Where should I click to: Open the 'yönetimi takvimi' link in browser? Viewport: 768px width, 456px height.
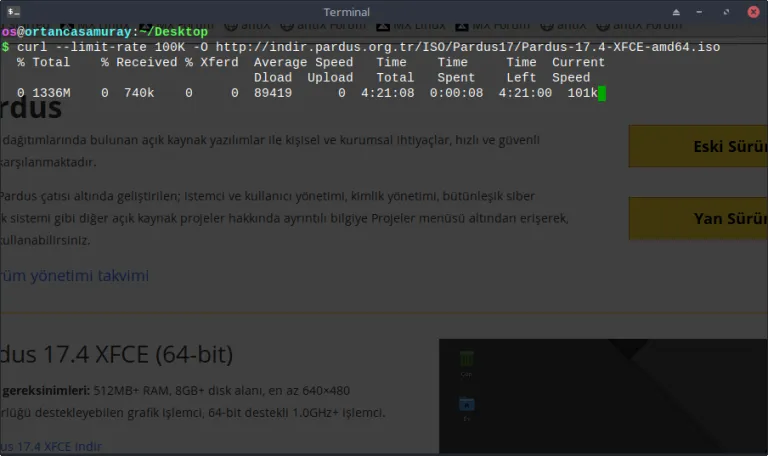point(90,276)
